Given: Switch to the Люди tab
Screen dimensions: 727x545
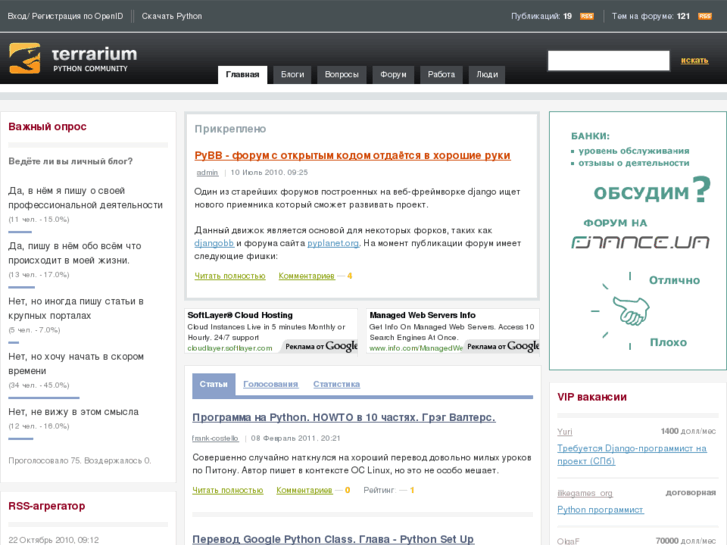Looking at the screenshot, I should click(487, 75).
